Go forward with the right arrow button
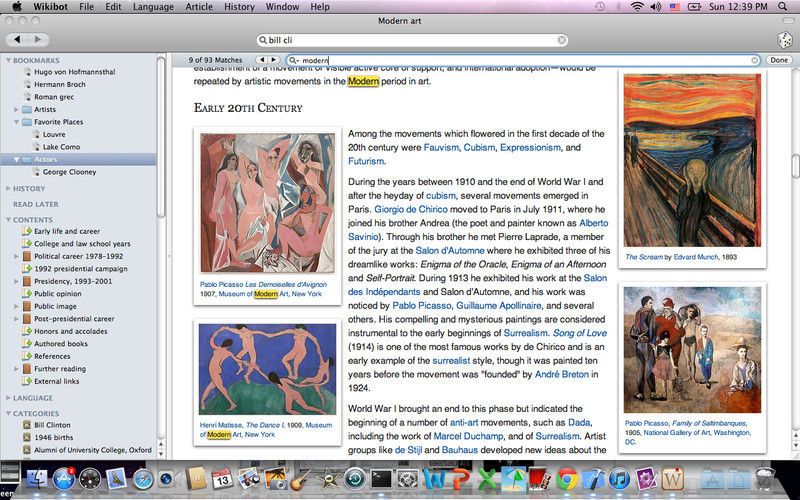 38,39
